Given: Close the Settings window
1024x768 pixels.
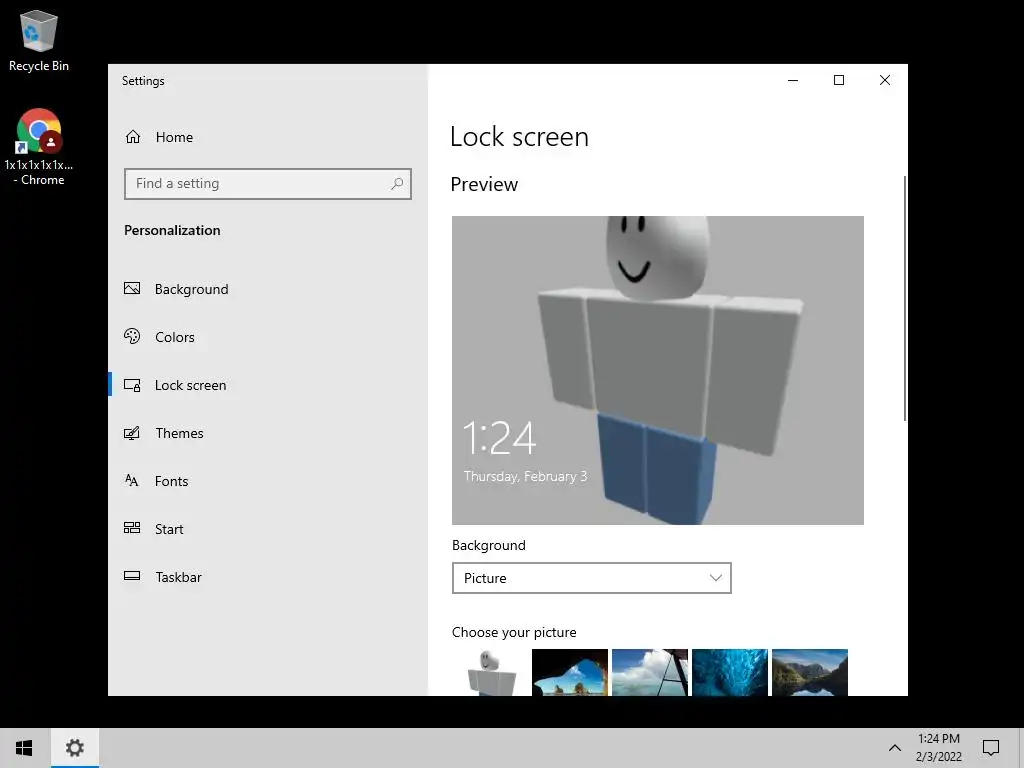Looking at the screenshot, I should [885, 80].
